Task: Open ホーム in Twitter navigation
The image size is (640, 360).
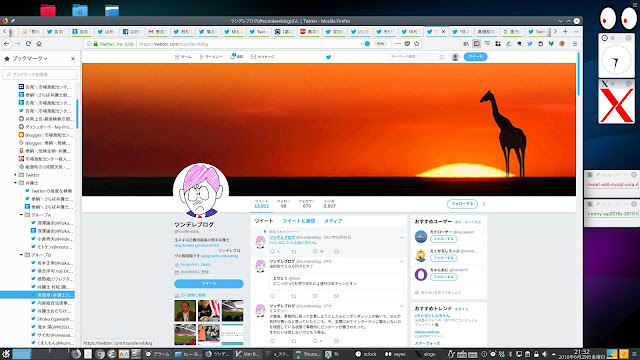Action: [x=183, y=57]
